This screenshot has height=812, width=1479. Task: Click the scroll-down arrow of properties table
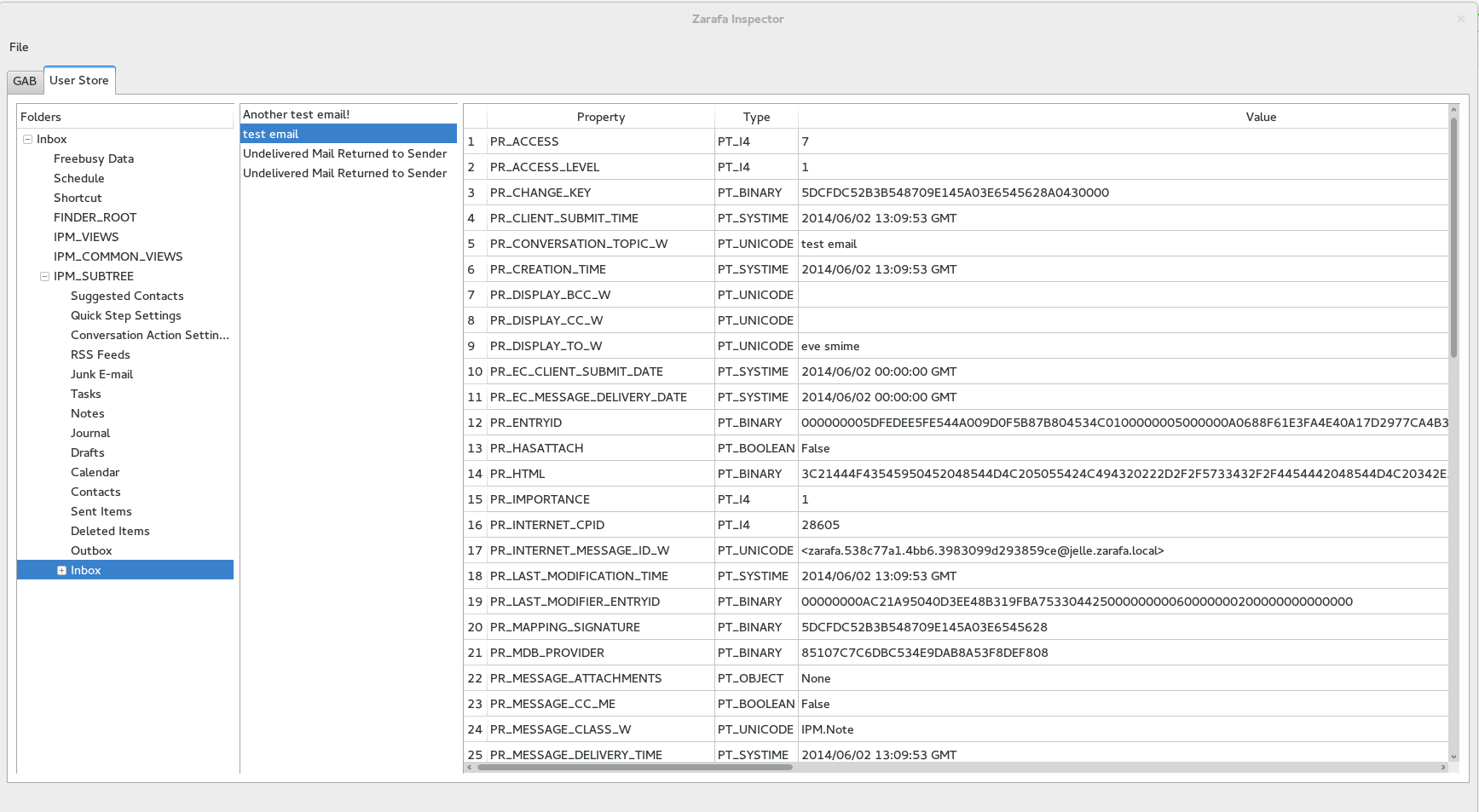(1453, 756)
